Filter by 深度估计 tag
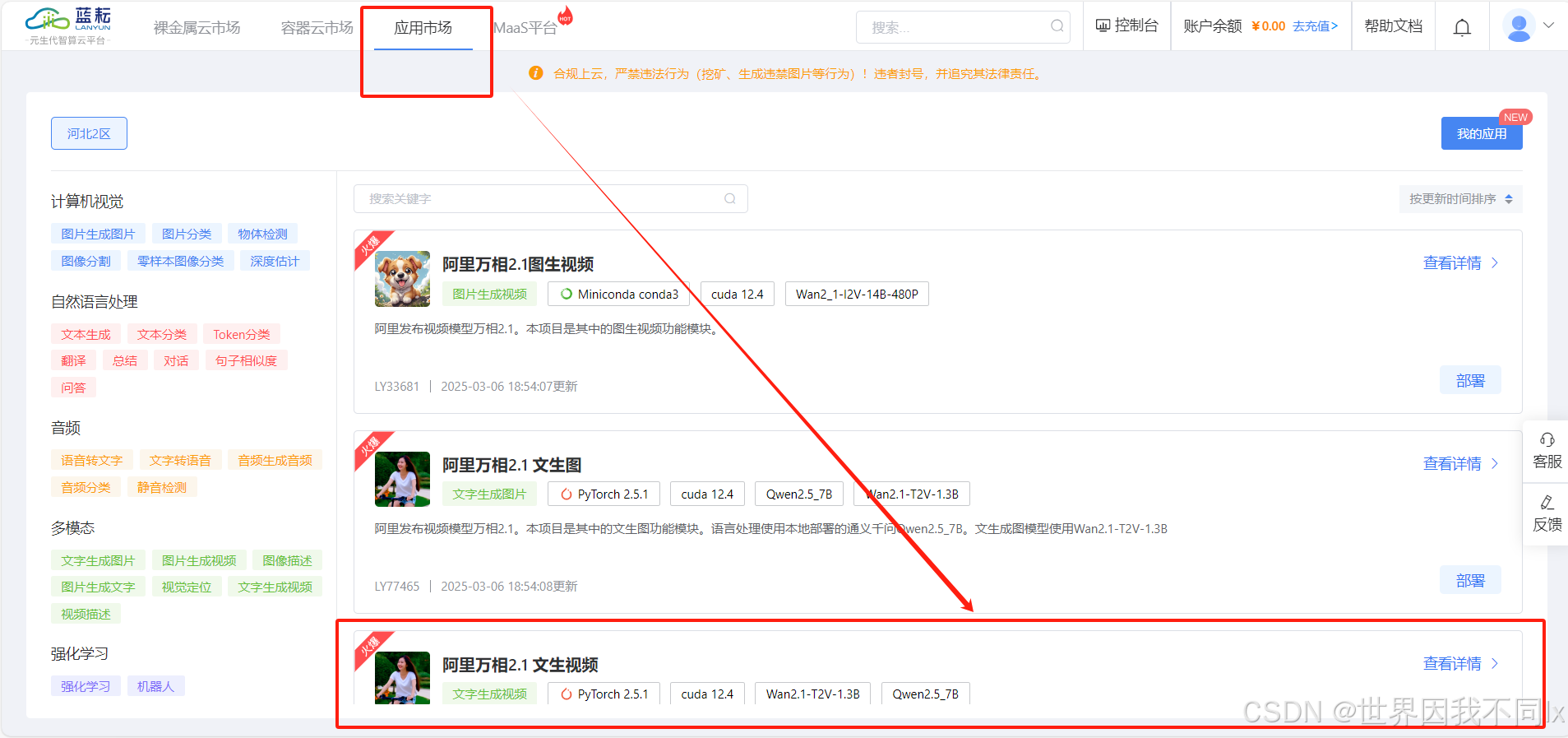1568x738 pixels. 275,261
